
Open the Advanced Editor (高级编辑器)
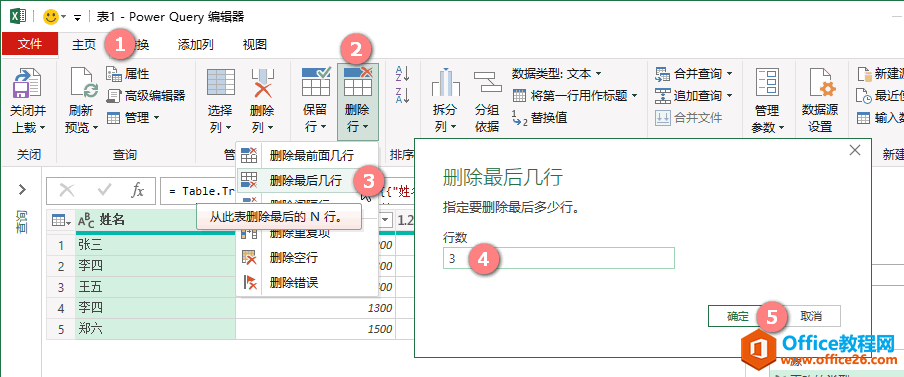(146, 95)
